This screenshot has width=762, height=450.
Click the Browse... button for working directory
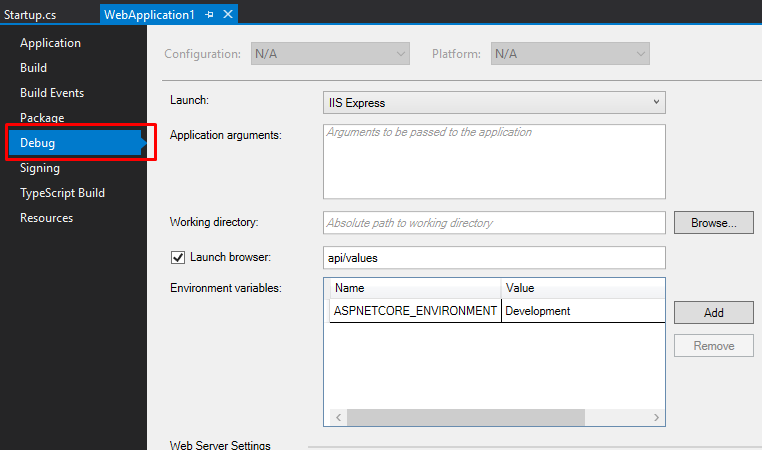713,223
